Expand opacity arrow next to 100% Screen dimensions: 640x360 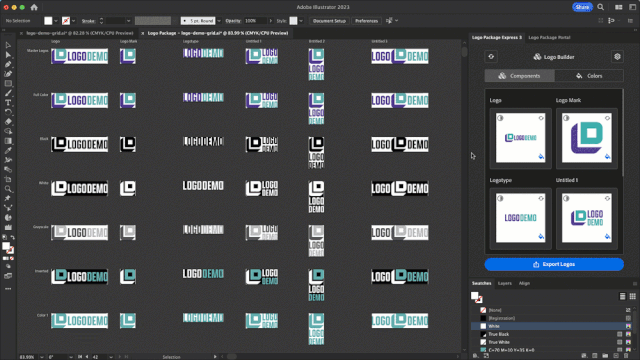pos(270,21)
